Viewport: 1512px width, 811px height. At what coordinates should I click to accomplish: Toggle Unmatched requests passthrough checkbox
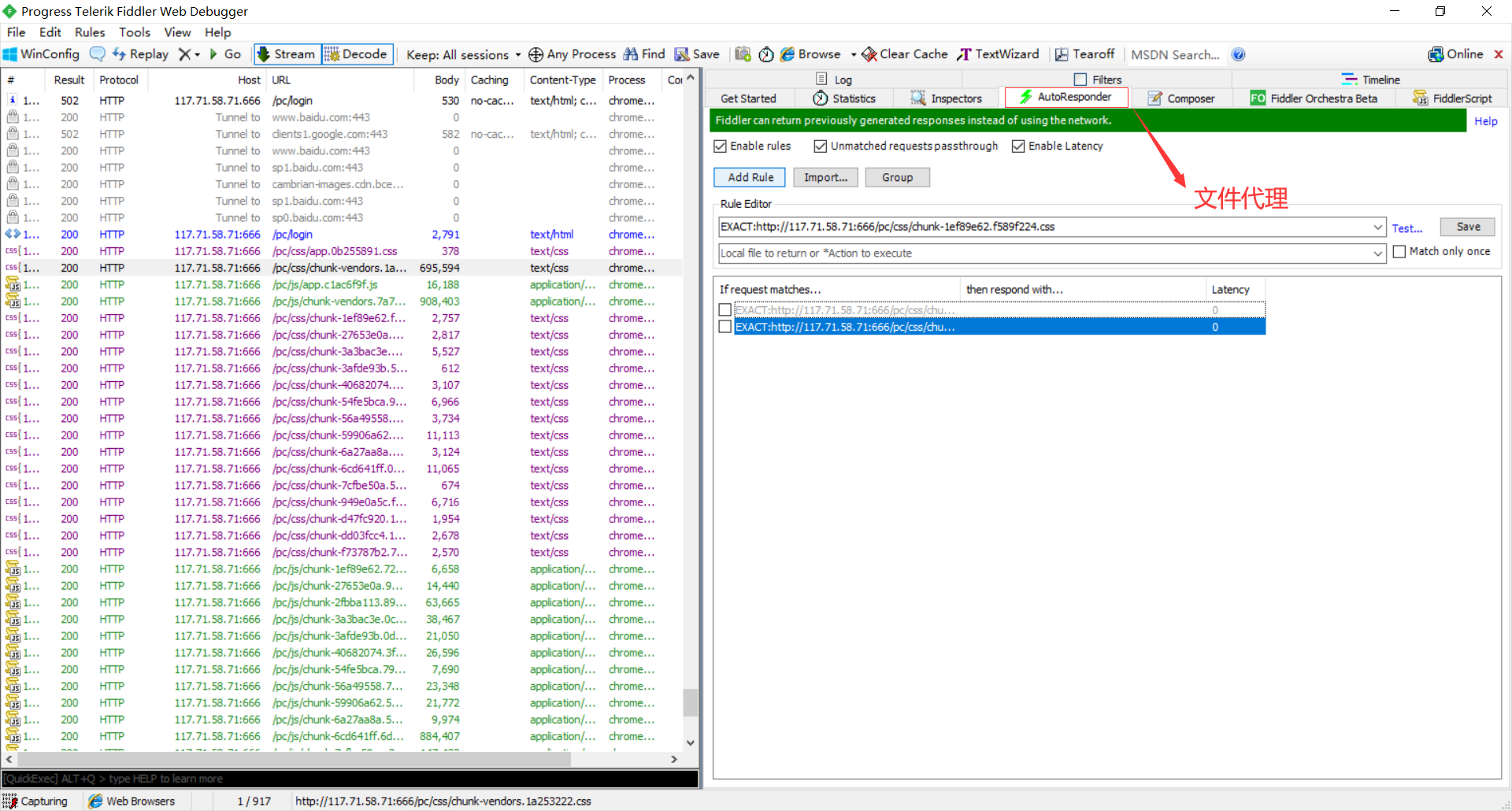[x=820, y=146]
